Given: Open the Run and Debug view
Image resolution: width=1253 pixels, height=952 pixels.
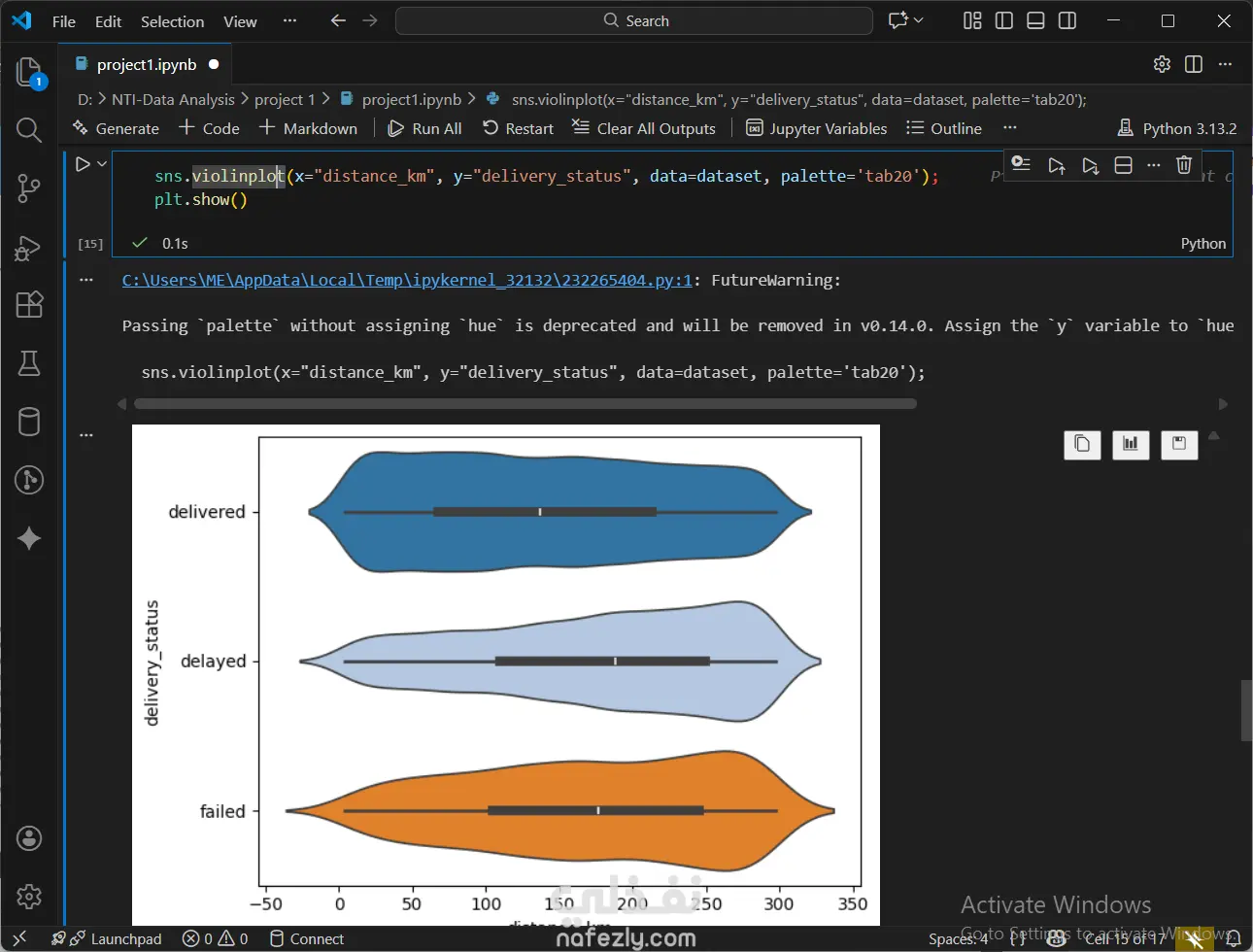Looking at the screenshot, I should click(29, 248).
